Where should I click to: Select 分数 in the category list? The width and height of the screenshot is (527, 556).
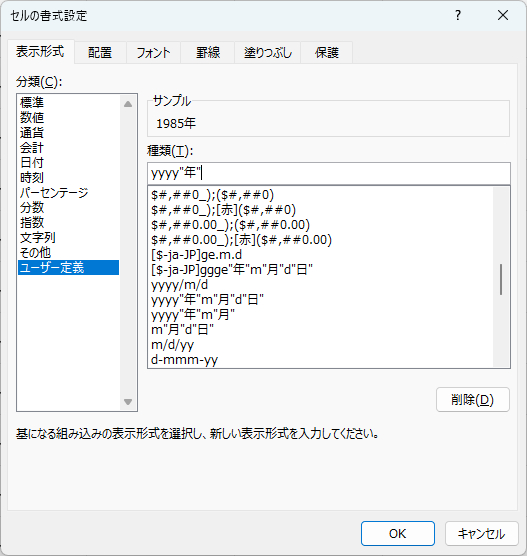pos(68,207)
